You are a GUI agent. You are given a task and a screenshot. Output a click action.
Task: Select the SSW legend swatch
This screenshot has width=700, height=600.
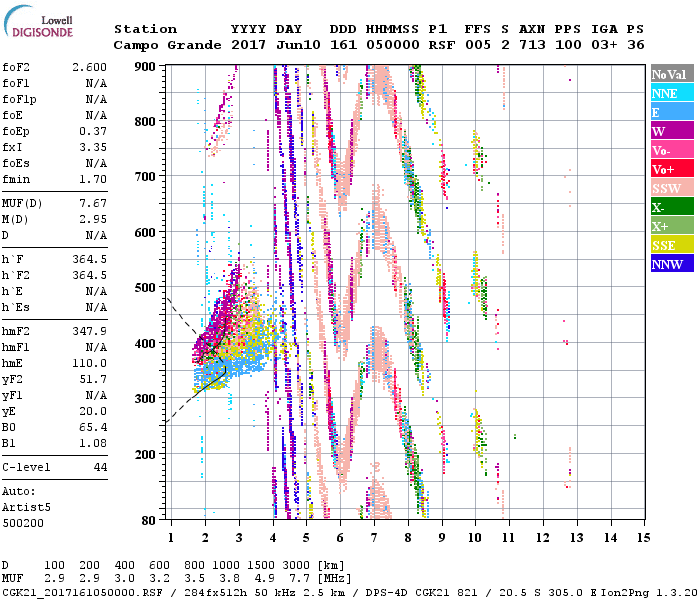(x=671, y=188)
